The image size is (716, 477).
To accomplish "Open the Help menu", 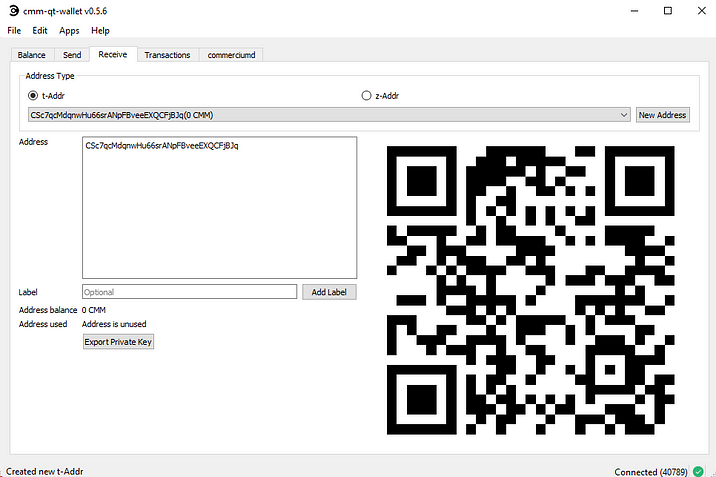I will [100, 31].
